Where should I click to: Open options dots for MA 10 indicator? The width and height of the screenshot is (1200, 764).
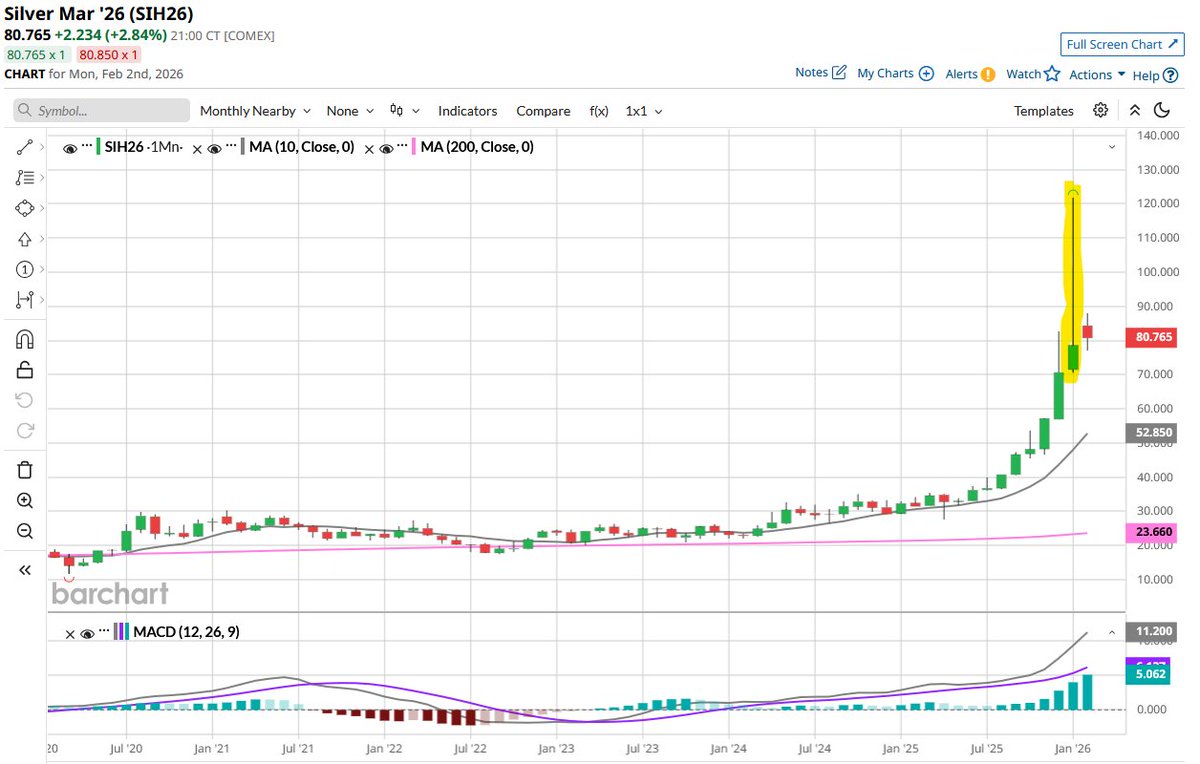pyautogui.click(x=230, y=147)
